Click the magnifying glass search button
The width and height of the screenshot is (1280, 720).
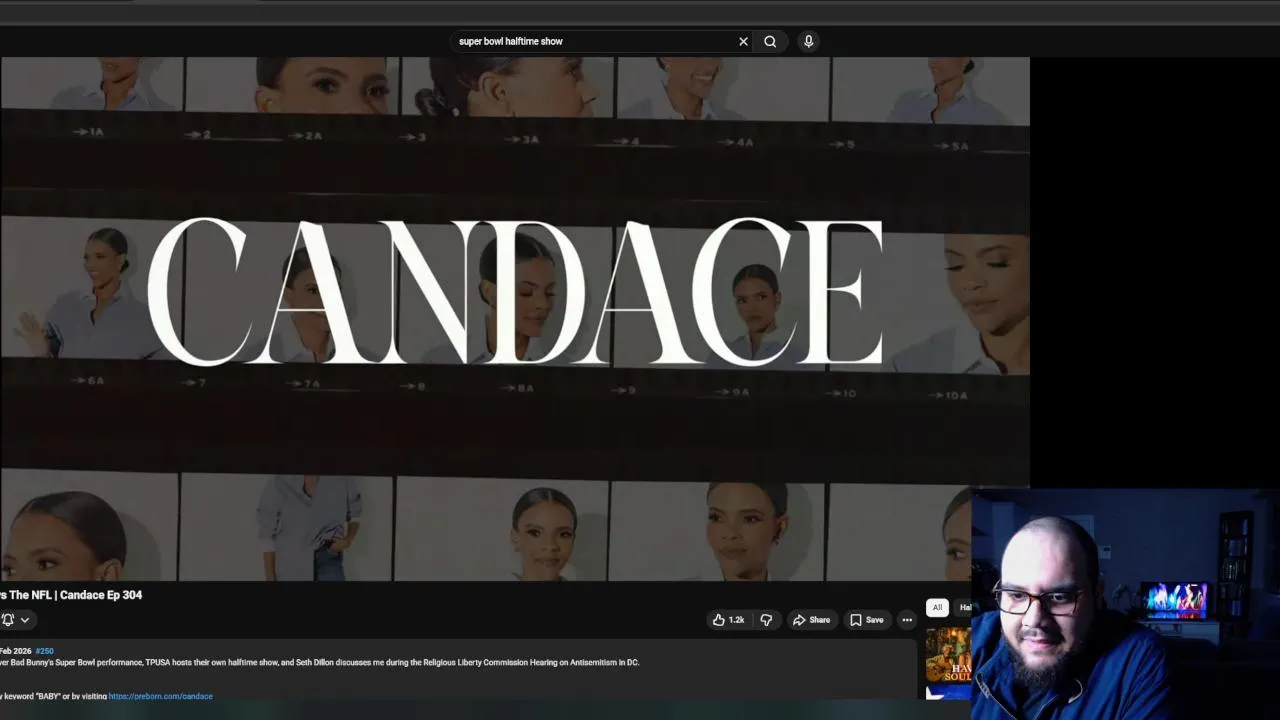click(x=770, y=41)
